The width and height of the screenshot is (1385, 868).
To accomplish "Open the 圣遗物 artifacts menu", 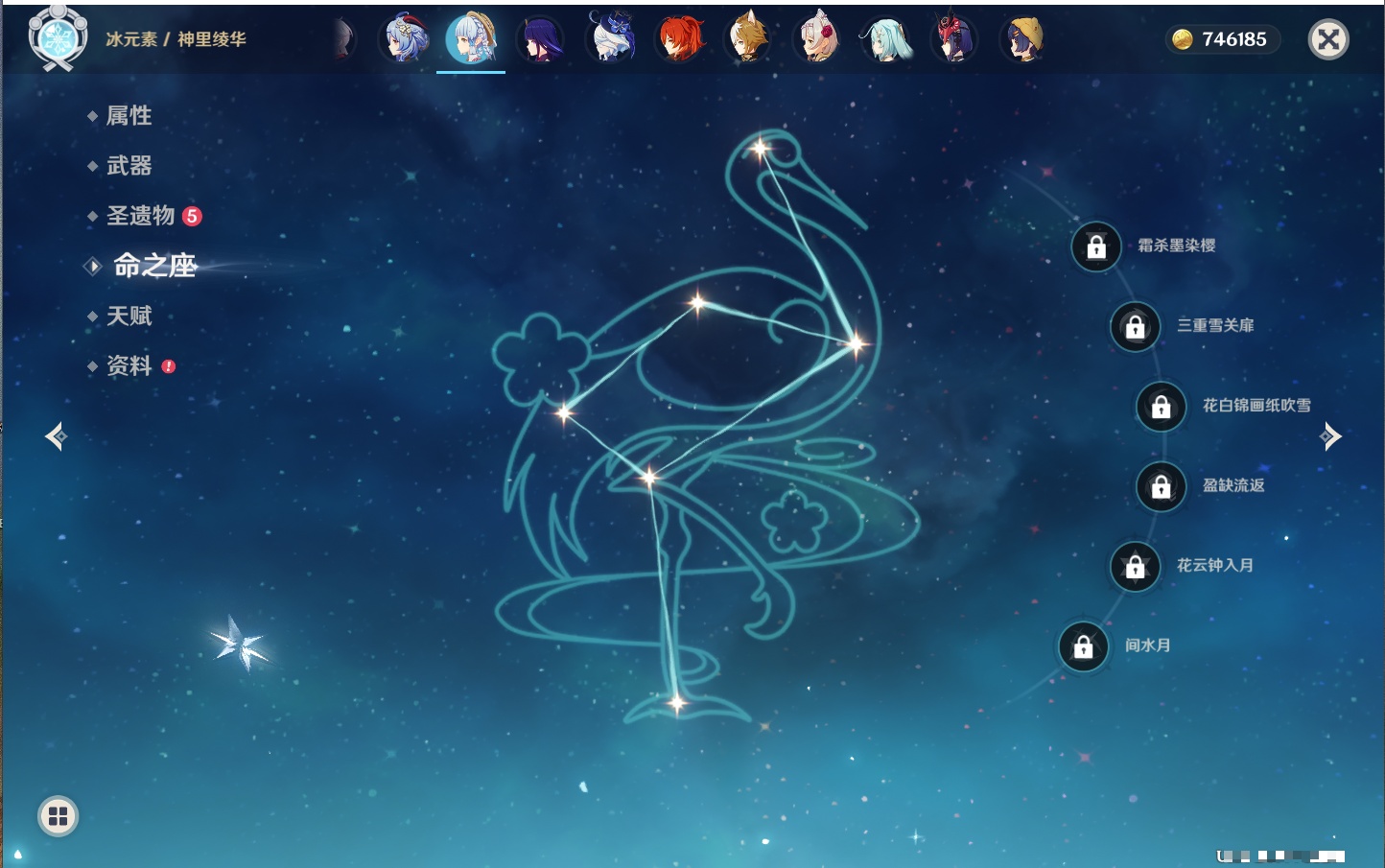I will click(140, 216).
